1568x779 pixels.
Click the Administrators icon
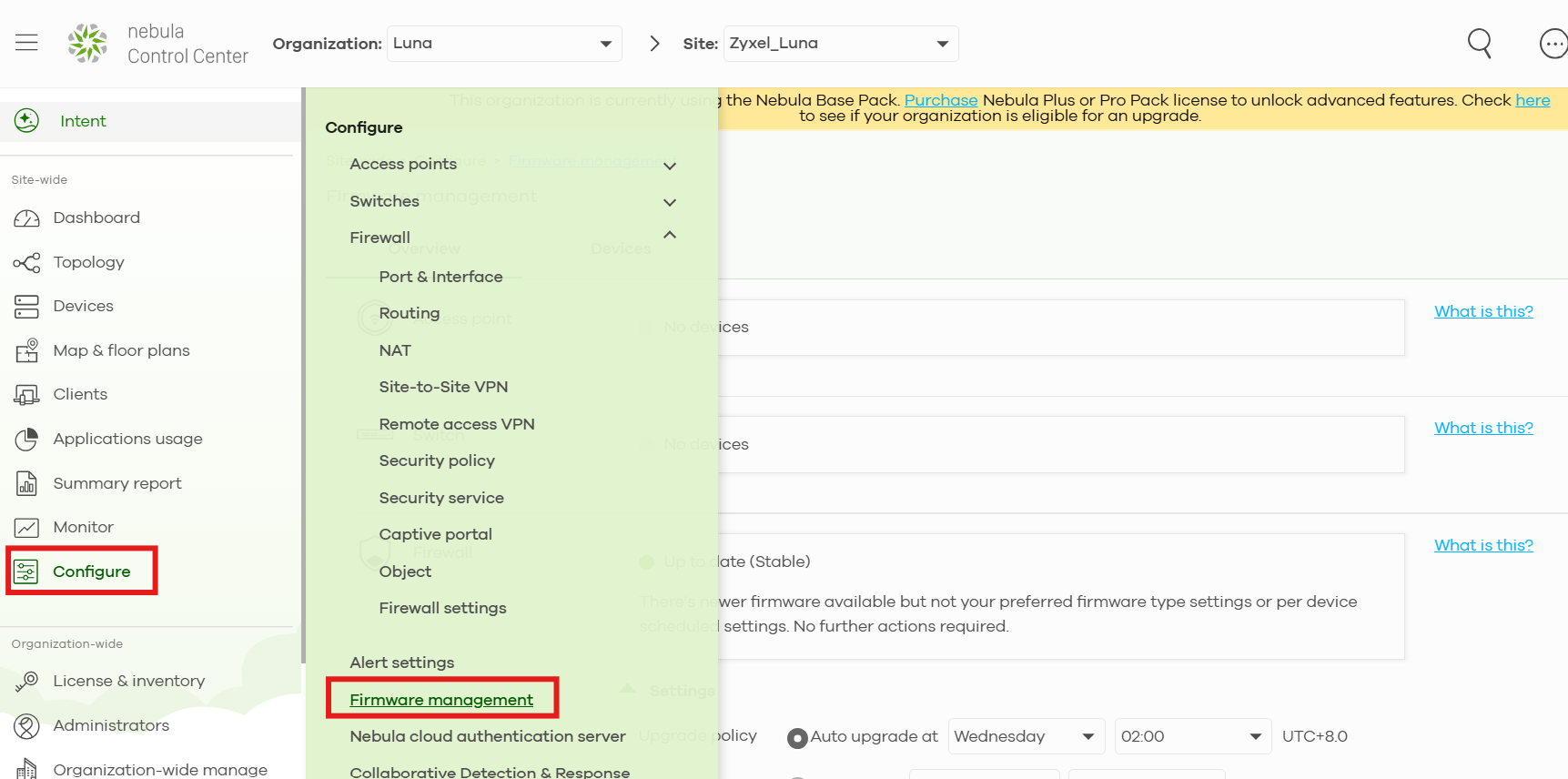coord(26,725)
